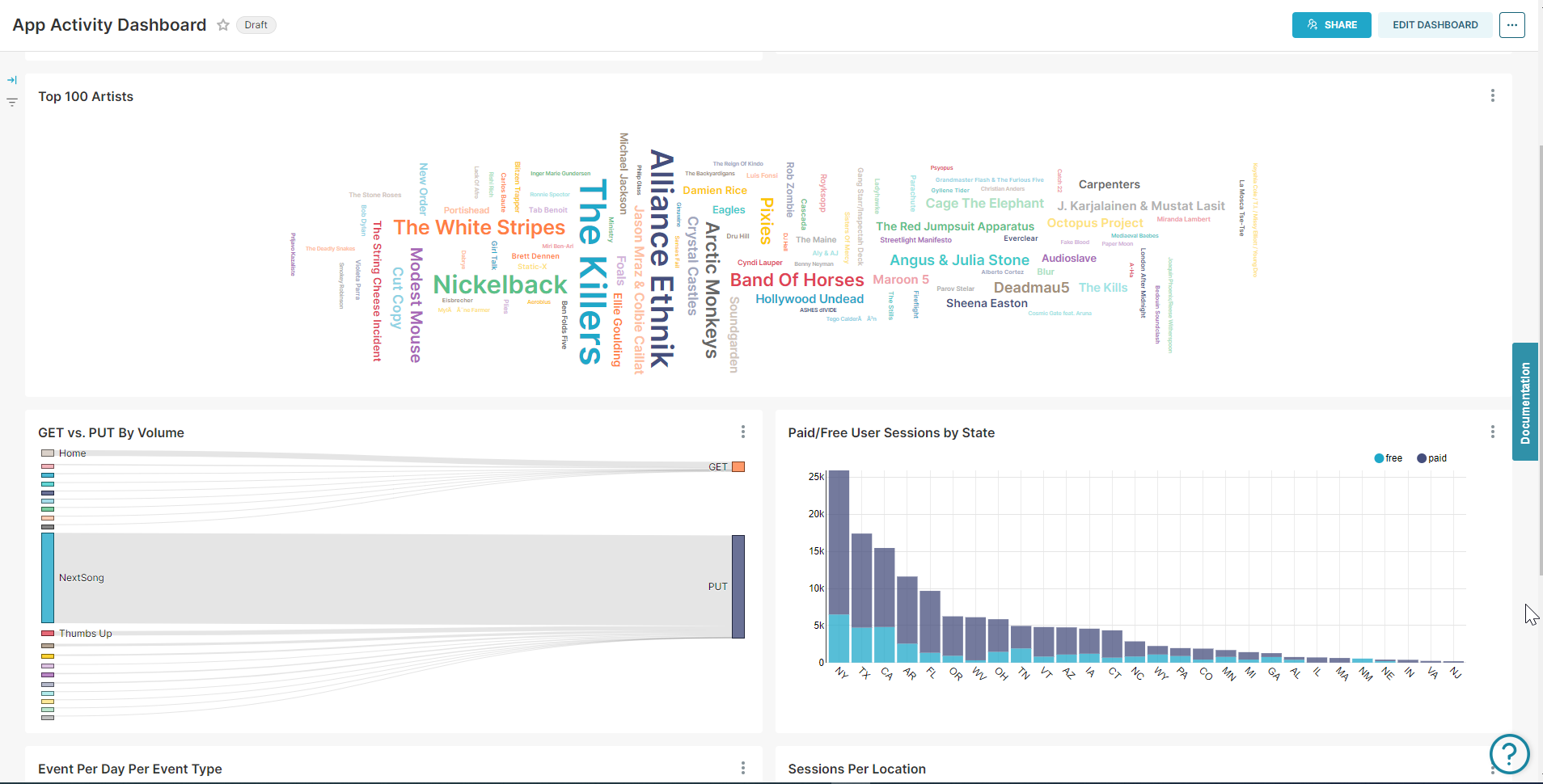Click Modest Mouse in word cloud
The image size is (1543, 784).
click(x=416, y=305)
